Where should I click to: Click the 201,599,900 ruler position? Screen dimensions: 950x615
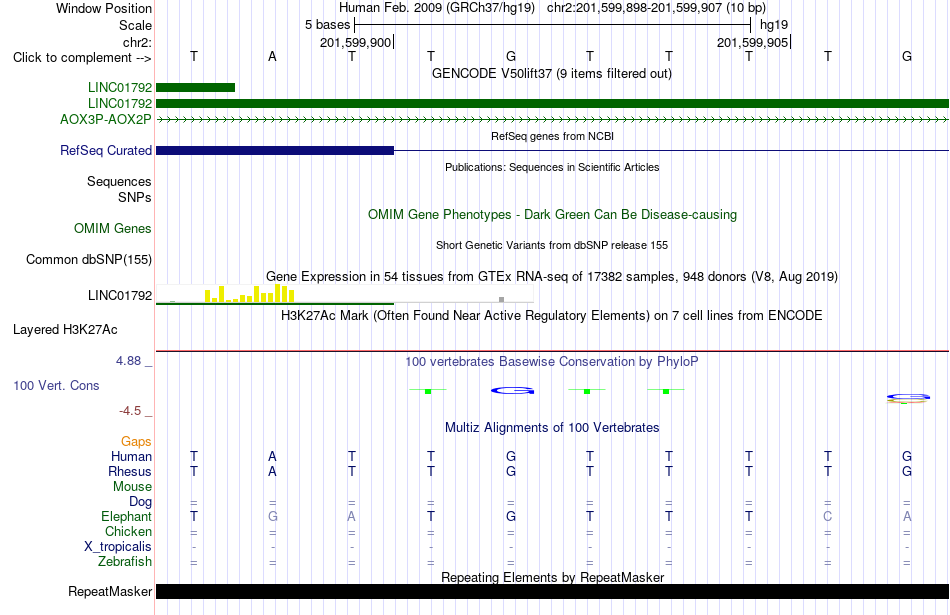[356, 42]
